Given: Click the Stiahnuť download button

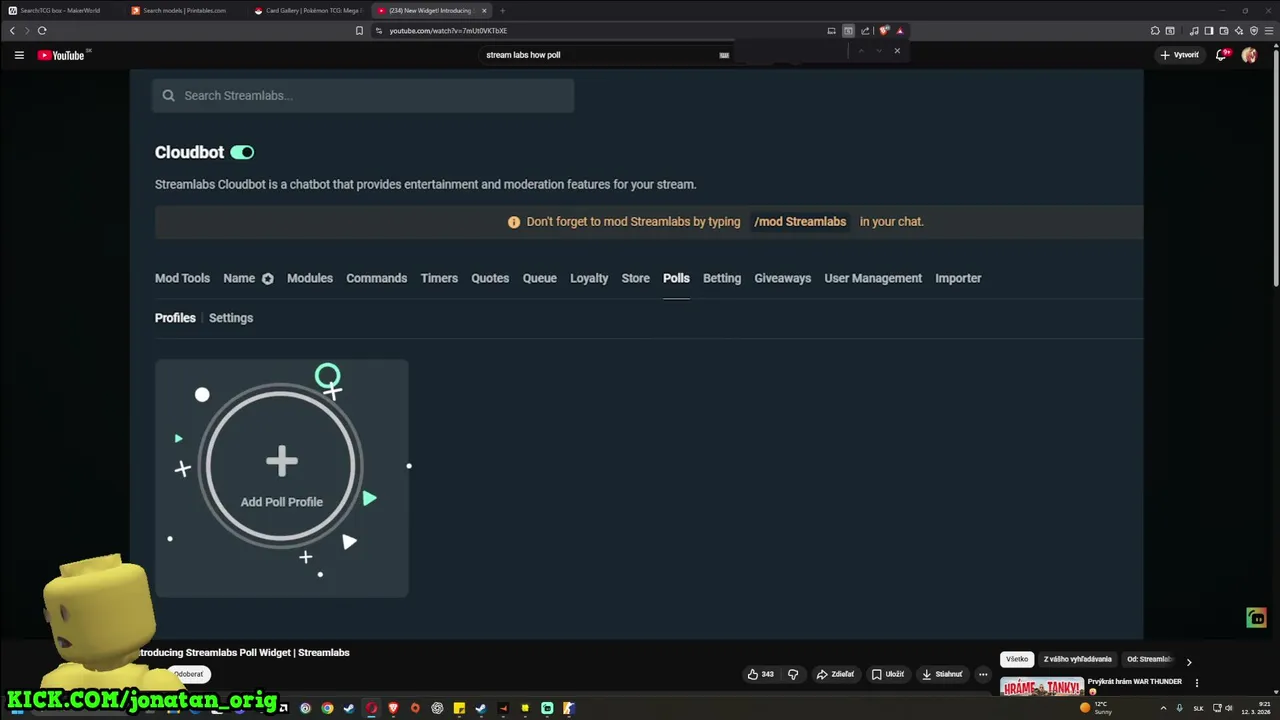Looking at the screenshot, I should tap(940, 674).
